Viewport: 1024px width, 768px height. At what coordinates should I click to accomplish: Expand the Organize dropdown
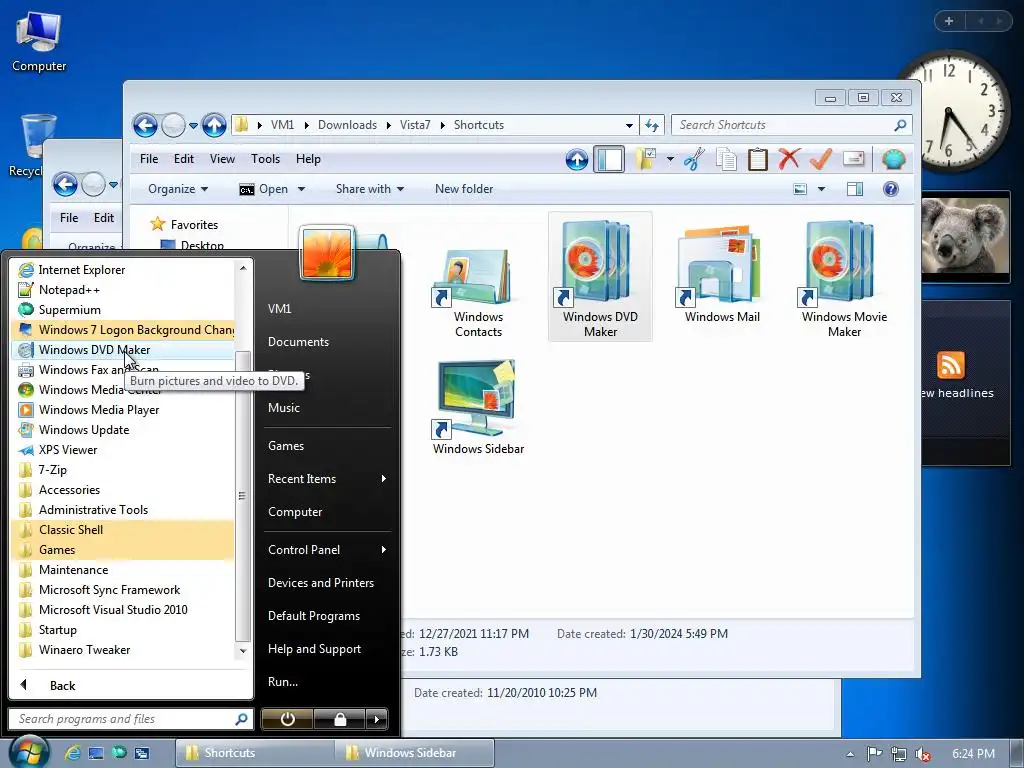point(178,189)
